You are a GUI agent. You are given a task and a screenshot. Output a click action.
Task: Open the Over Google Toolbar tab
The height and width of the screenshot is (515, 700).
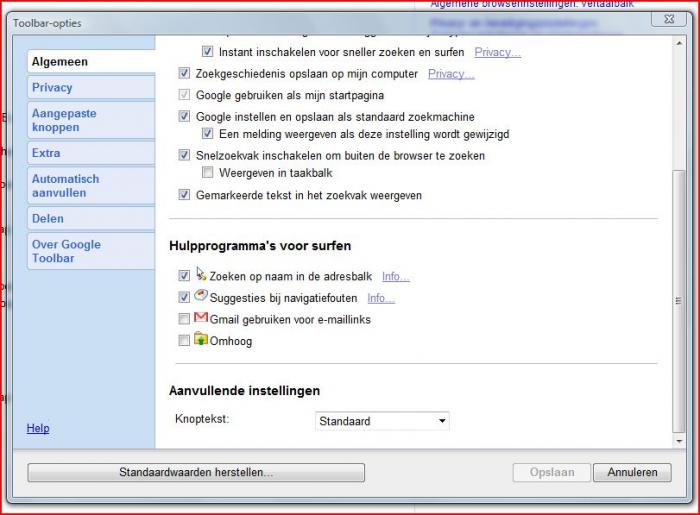[91, 251]
